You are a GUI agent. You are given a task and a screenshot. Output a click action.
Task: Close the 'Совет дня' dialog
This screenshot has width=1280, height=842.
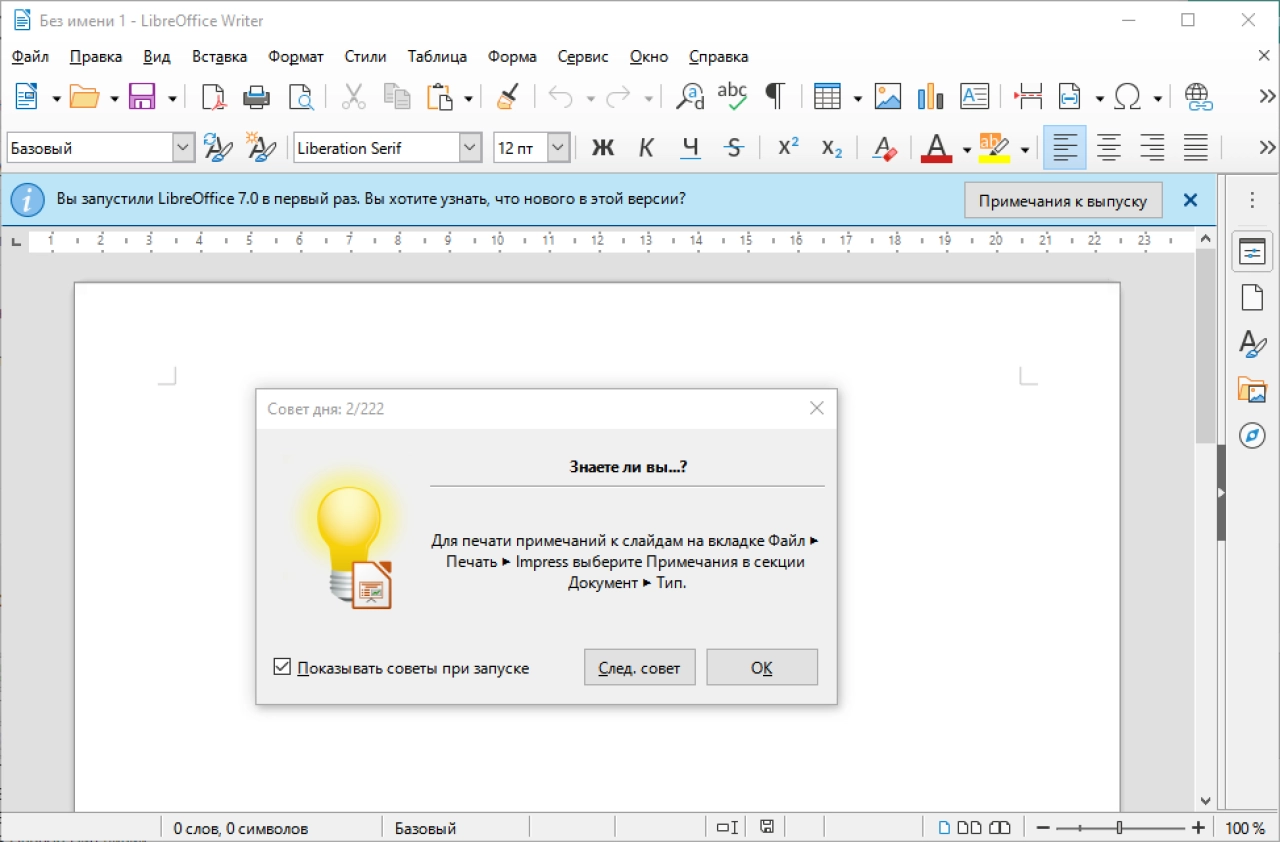[x=817, y=408]
